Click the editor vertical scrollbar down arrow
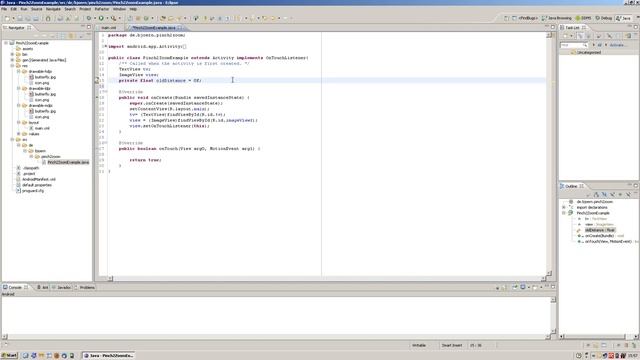Screen dimensions: 640x360 coord(549,273)
